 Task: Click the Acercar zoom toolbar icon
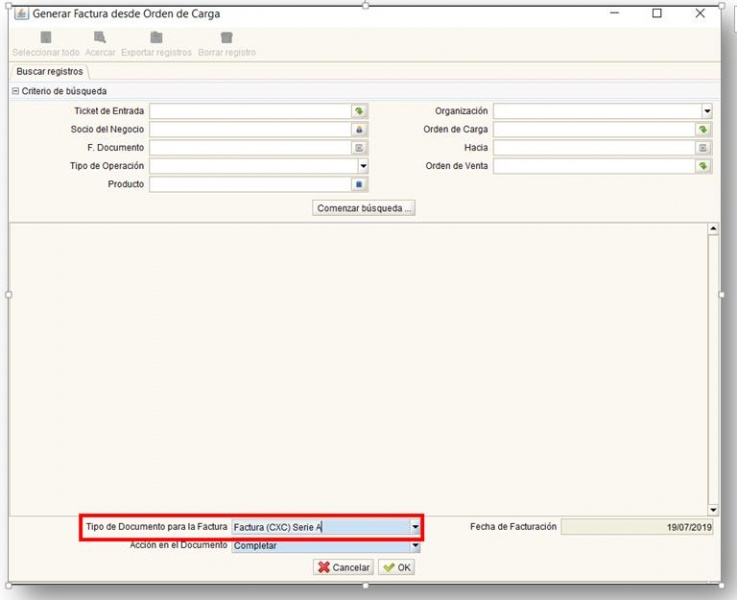[x=100, y=38]
